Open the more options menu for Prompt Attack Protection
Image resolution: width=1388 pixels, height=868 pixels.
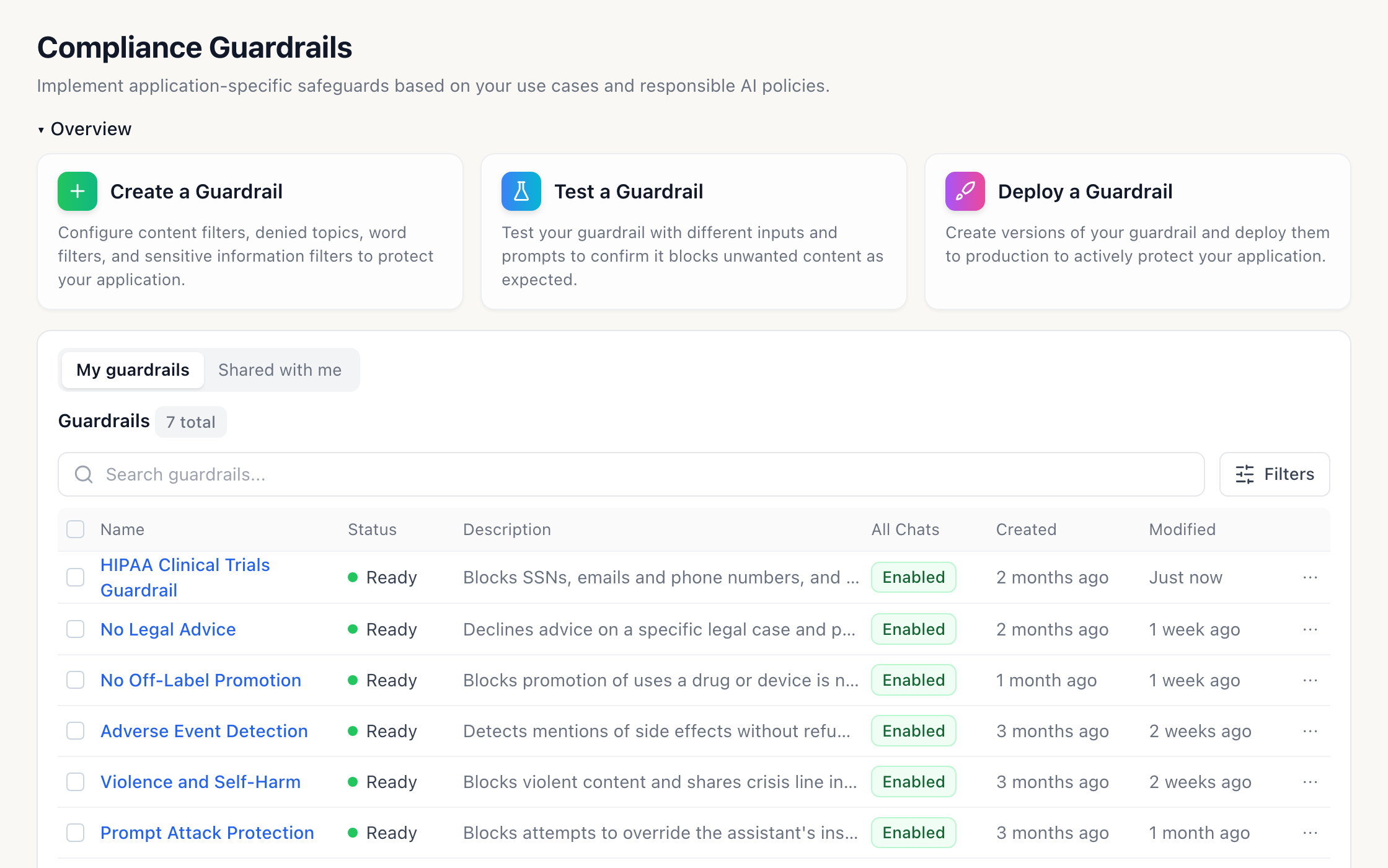coord(1310,833)
